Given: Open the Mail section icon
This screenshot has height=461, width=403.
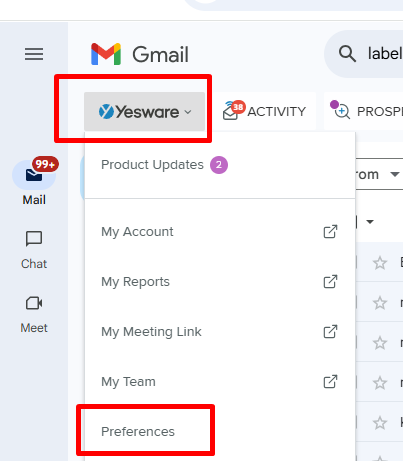Looking at the screenshot, I should point(34,175).
